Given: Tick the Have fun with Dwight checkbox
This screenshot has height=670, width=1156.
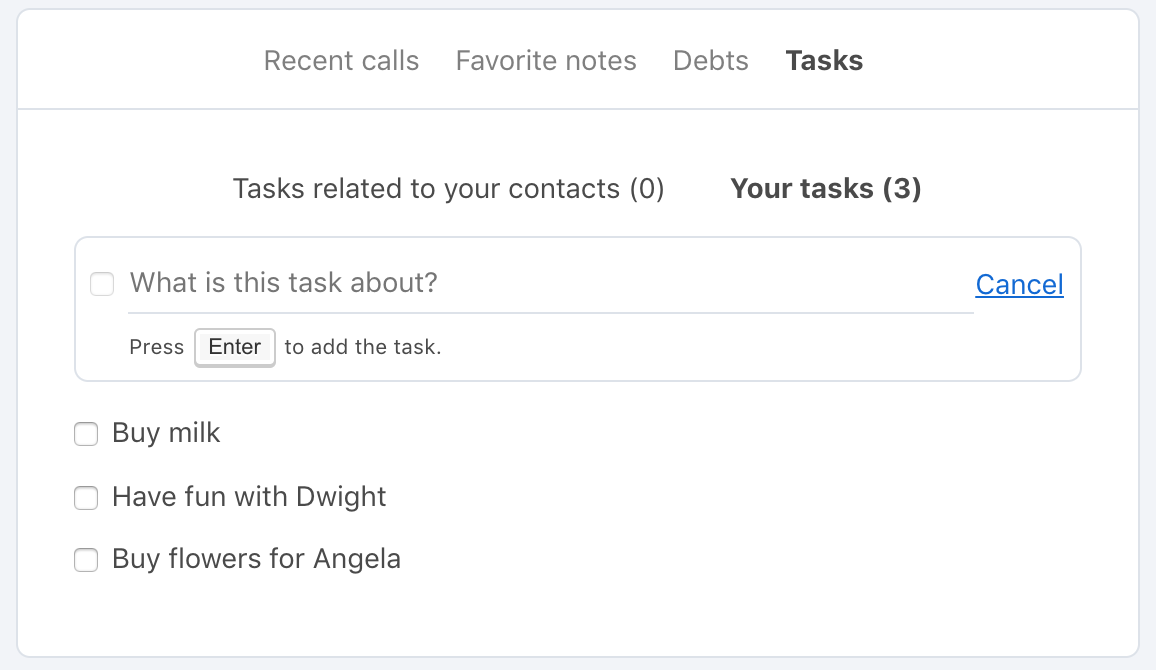Looking at the screenshot, I should click(86, 498).
